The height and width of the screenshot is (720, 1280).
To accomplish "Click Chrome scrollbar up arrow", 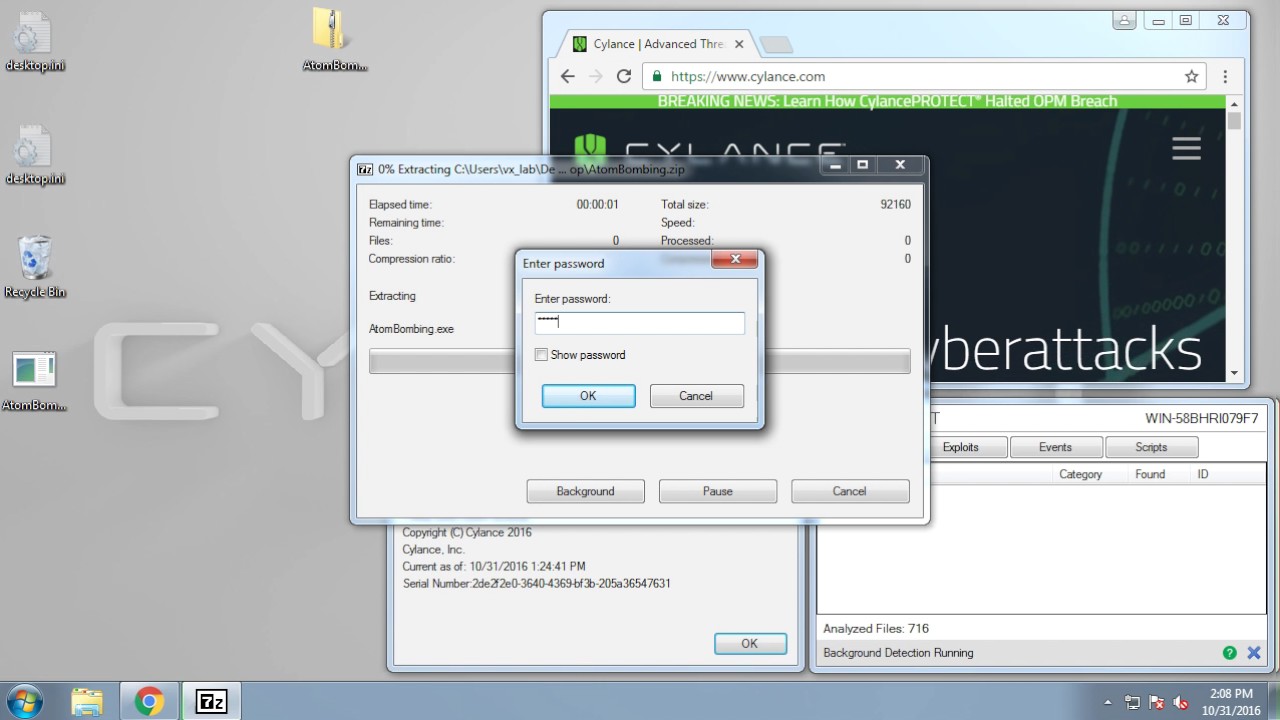I will click(1234, 102).
